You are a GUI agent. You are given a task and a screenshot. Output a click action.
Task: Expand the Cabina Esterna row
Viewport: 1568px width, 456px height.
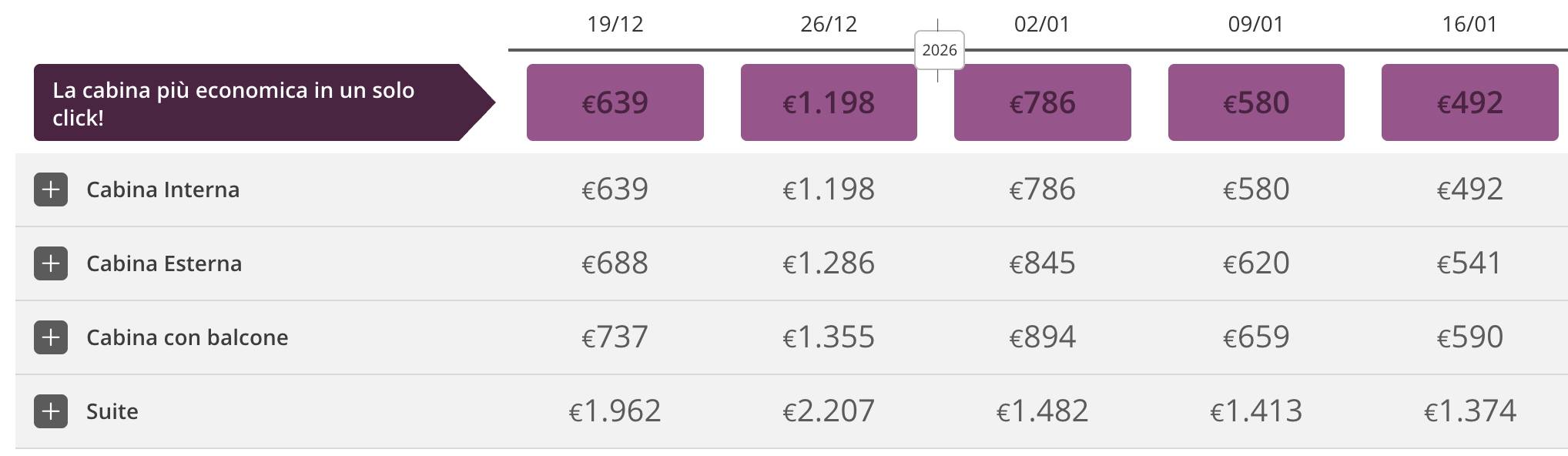pyautogui.click(x=51, y=263)
